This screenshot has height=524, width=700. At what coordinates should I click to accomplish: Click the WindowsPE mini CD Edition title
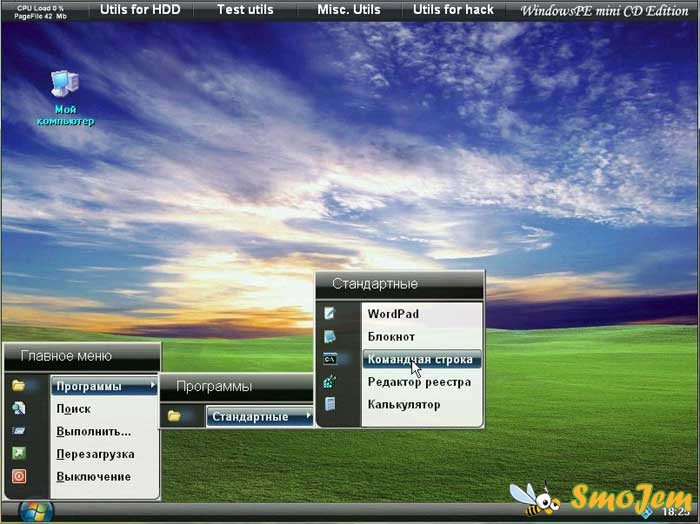point(604,11)
